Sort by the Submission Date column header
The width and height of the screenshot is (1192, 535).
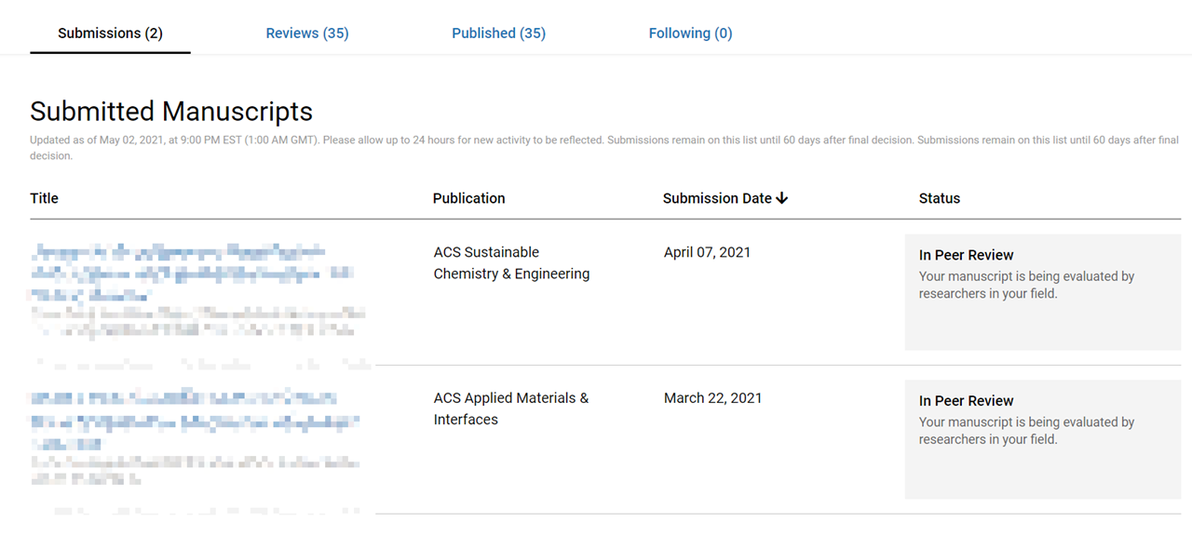(x=717, y=198)
